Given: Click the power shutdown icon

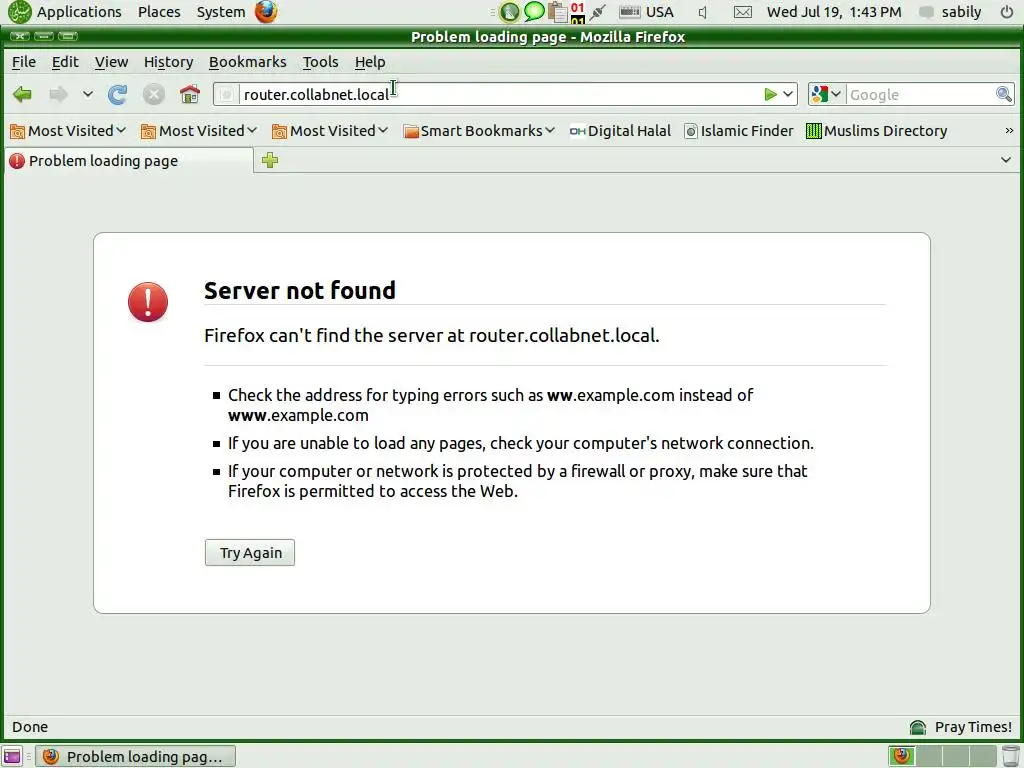Looking at the screenshot, I should click(1006, 12).
